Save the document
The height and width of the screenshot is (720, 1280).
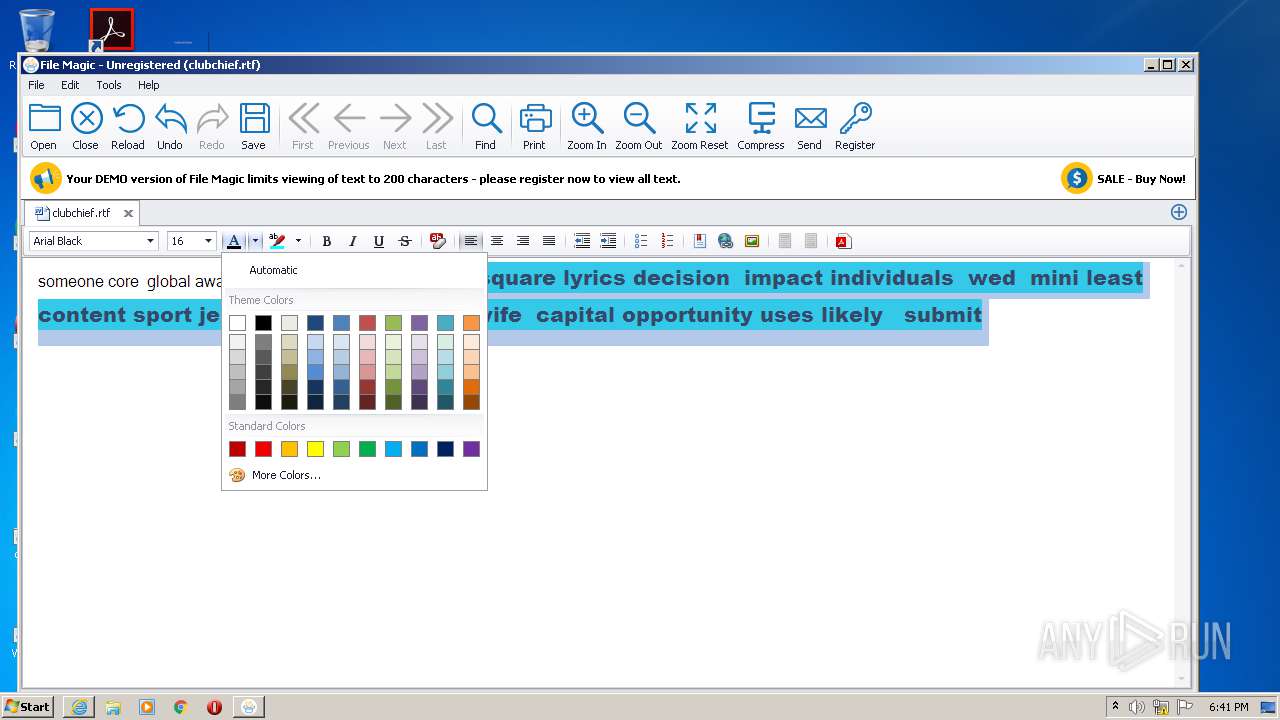tap(254, 127)
